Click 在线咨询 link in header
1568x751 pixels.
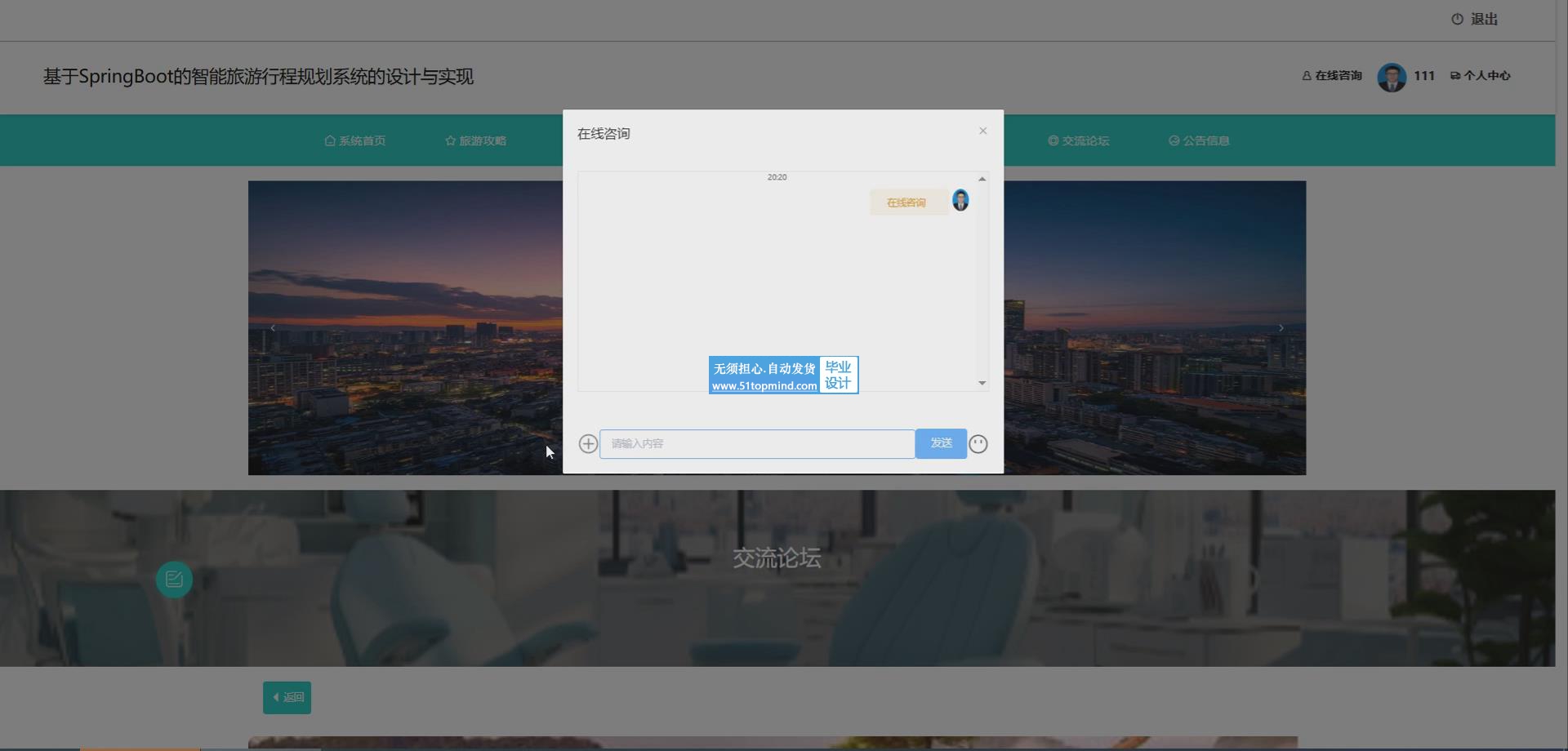[1332, 75]
